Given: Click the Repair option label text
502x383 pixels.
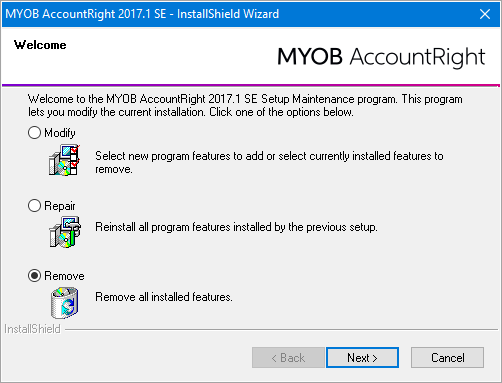Looking at the screenshot, I should click(x=60, y=206).
